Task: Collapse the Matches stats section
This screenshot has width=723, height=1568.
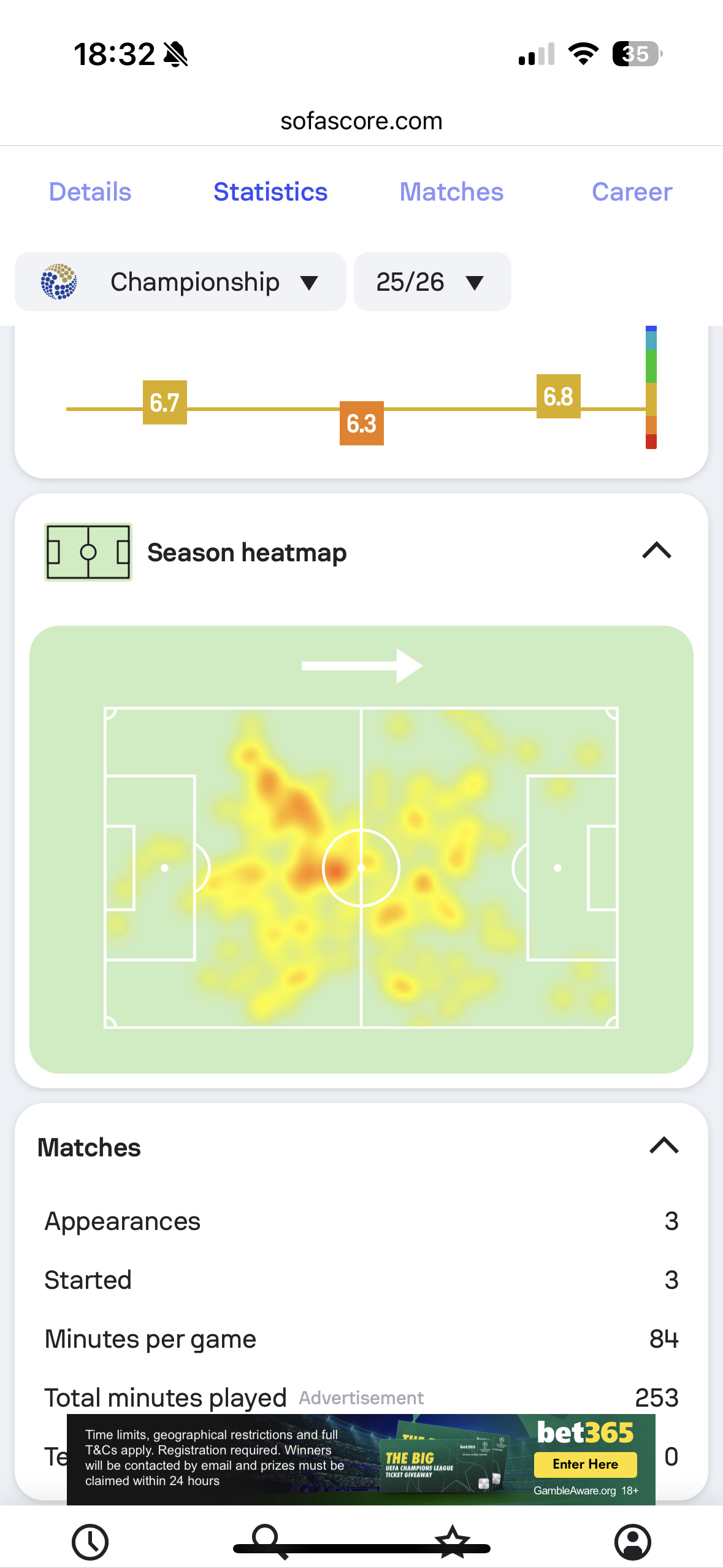Action: pyautogui.click(x=664, y=1145)
